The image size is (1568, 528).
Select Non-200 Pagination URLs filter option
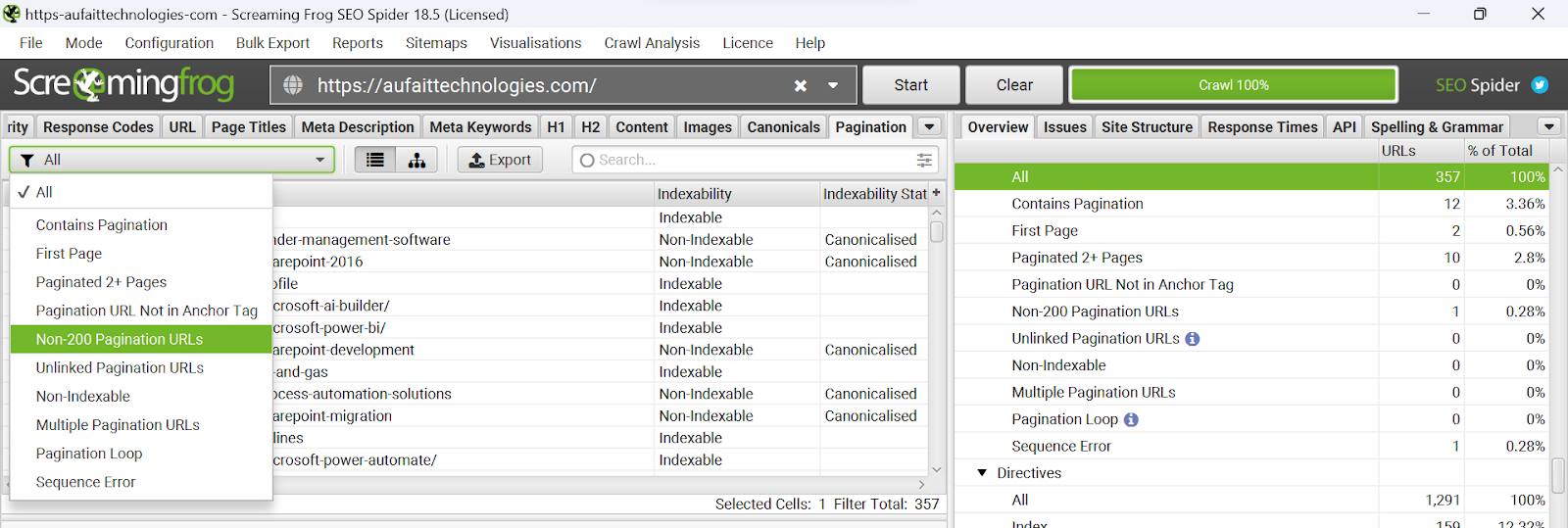[141, 339]
